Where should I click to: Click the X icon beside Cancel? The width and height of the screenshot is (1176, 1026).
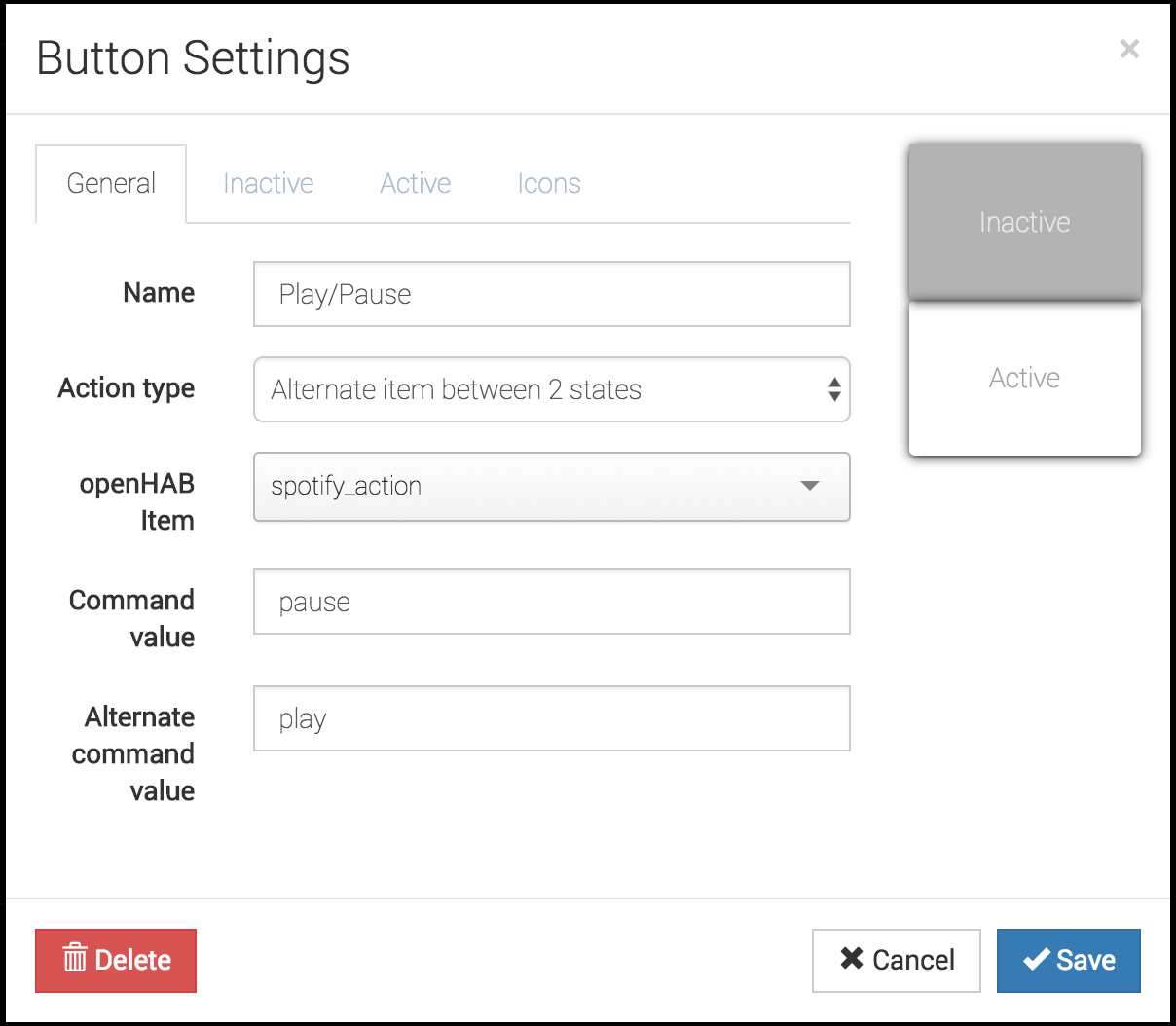(x=851, y=959)
